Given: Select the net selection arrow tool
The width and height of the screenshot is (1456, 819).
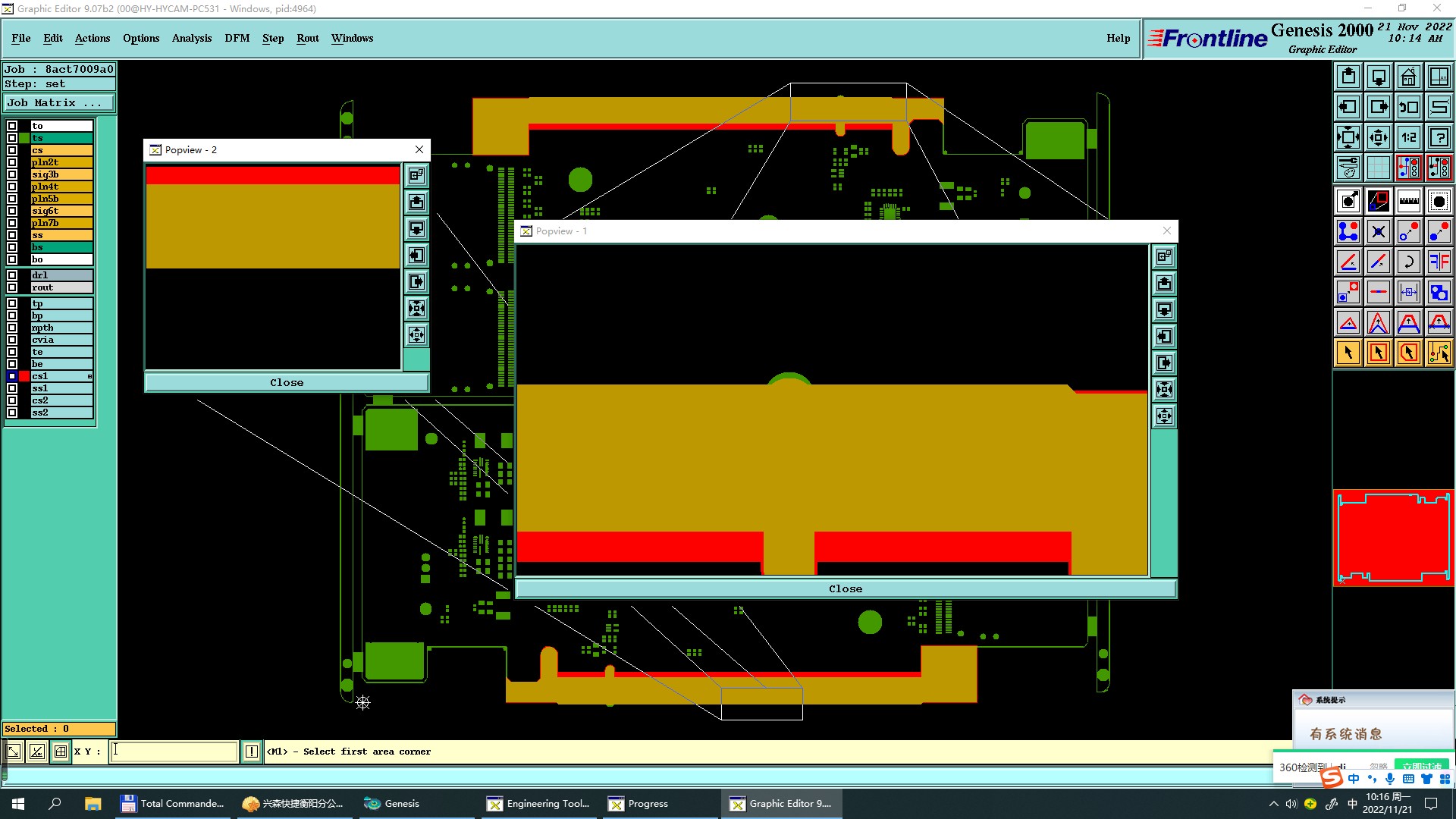Looking at the screenshot, I should (1439, 353).
